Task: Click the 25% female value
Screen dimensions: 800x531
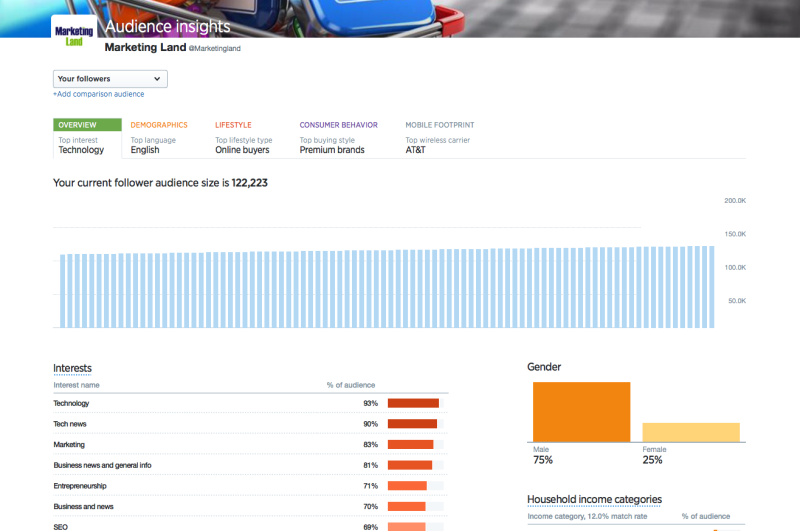Action: [x=652, y=460]
